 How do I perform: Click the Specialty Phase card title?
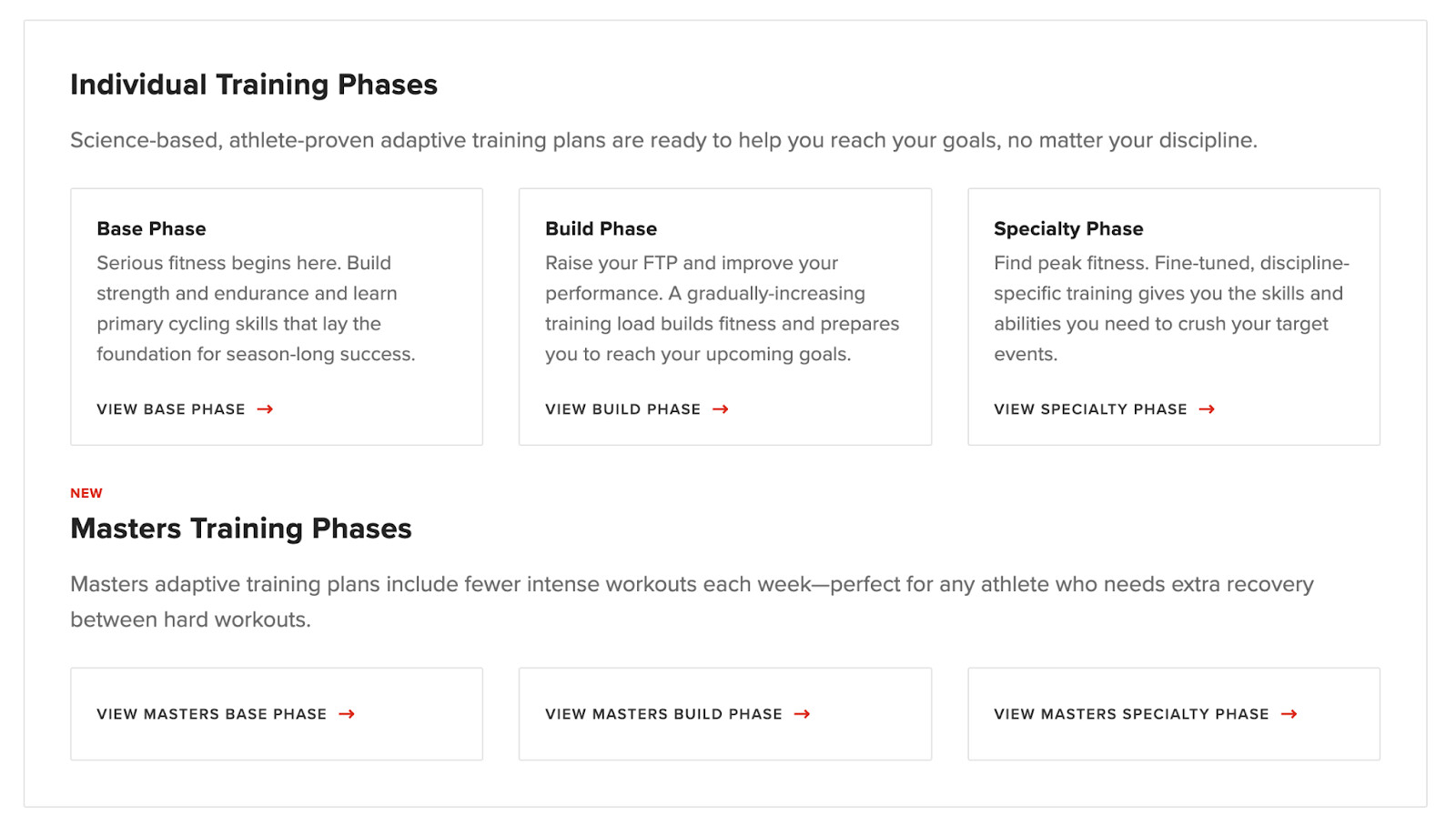click(x=1068, y=228)
